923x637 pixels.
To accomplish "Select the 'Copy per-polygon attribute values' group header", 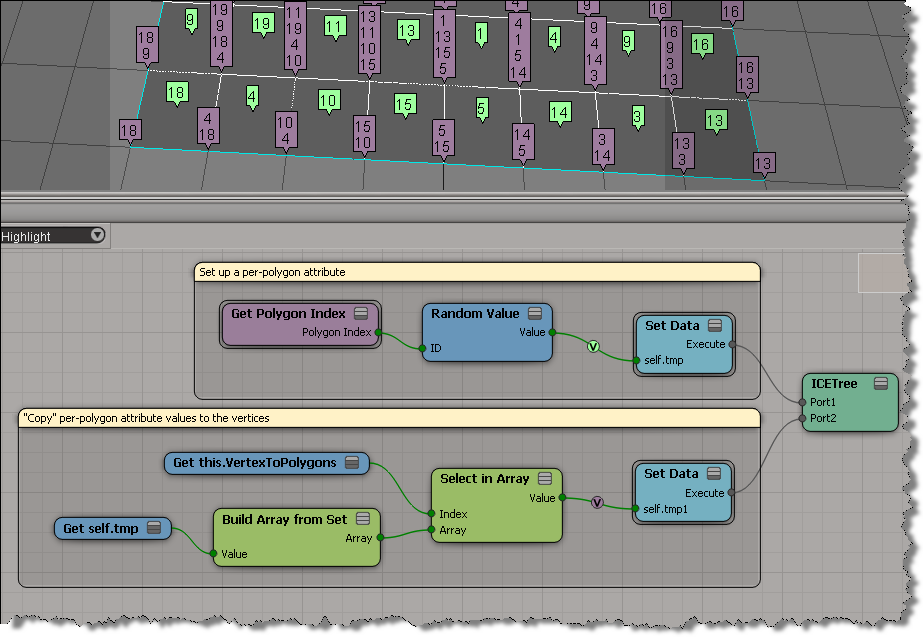I will (x=390, y=418).
